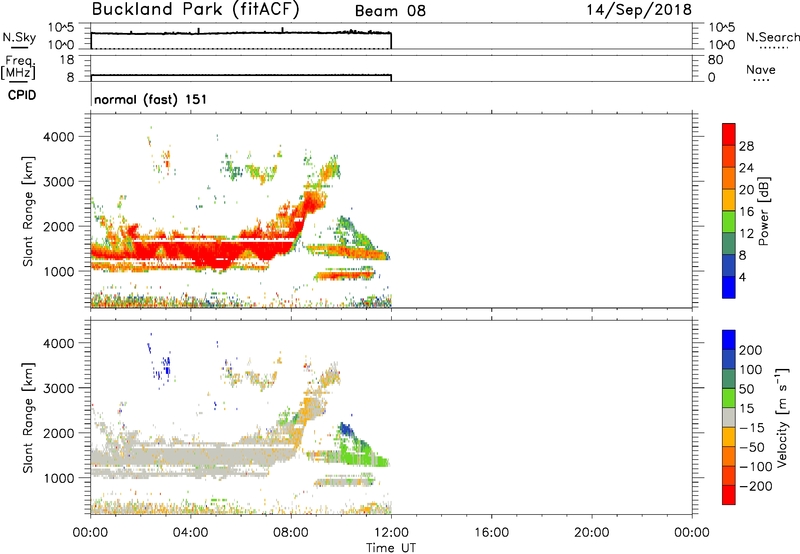
Task: Pick the red top of power colorbar
Action: pos(729,134)
